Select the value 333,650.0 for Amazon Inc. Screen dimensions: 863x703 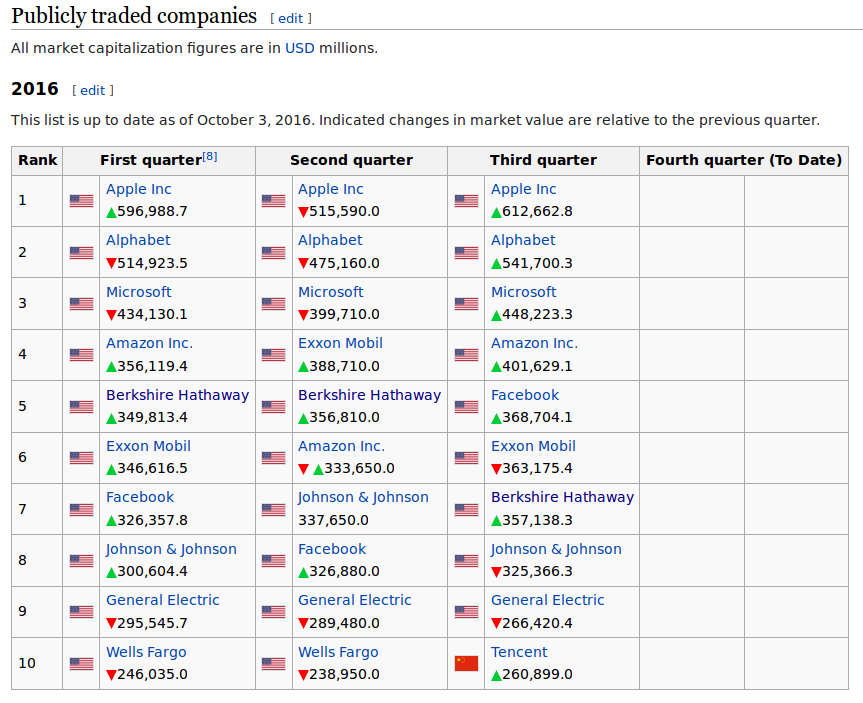coord(359,468)
